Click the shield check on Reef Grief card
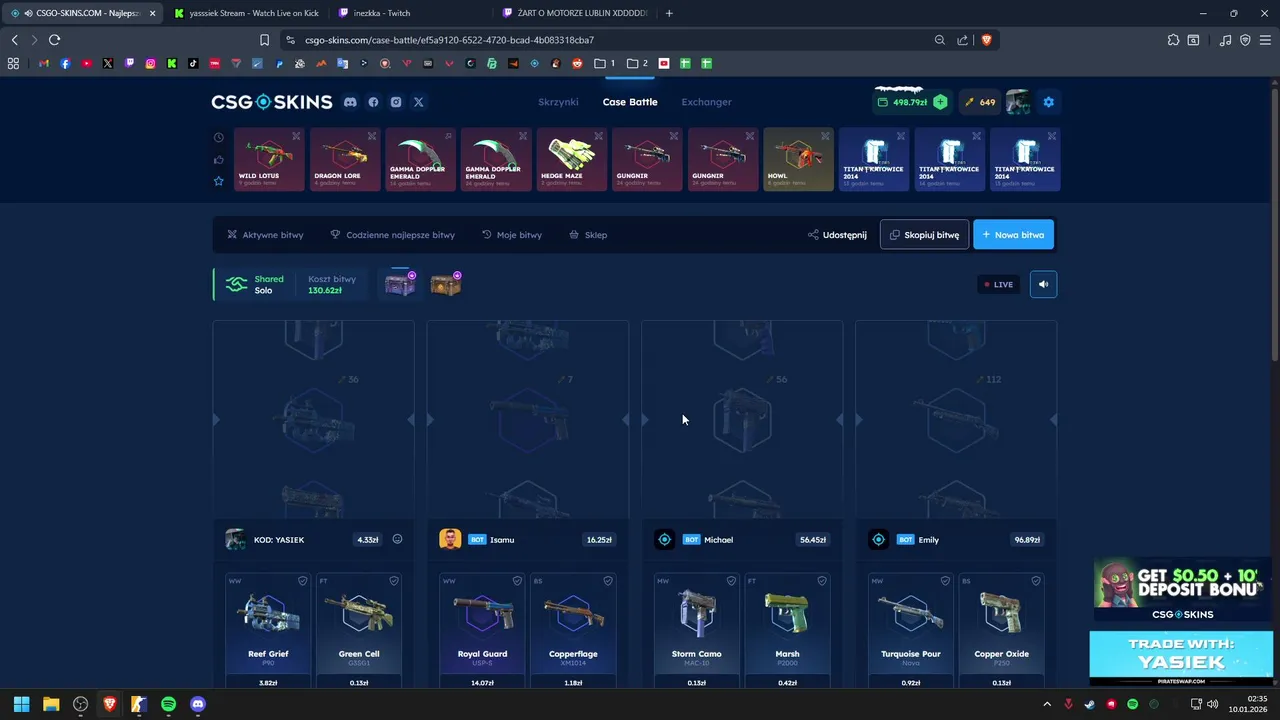The image size is (1280, 720). (303, 580)
